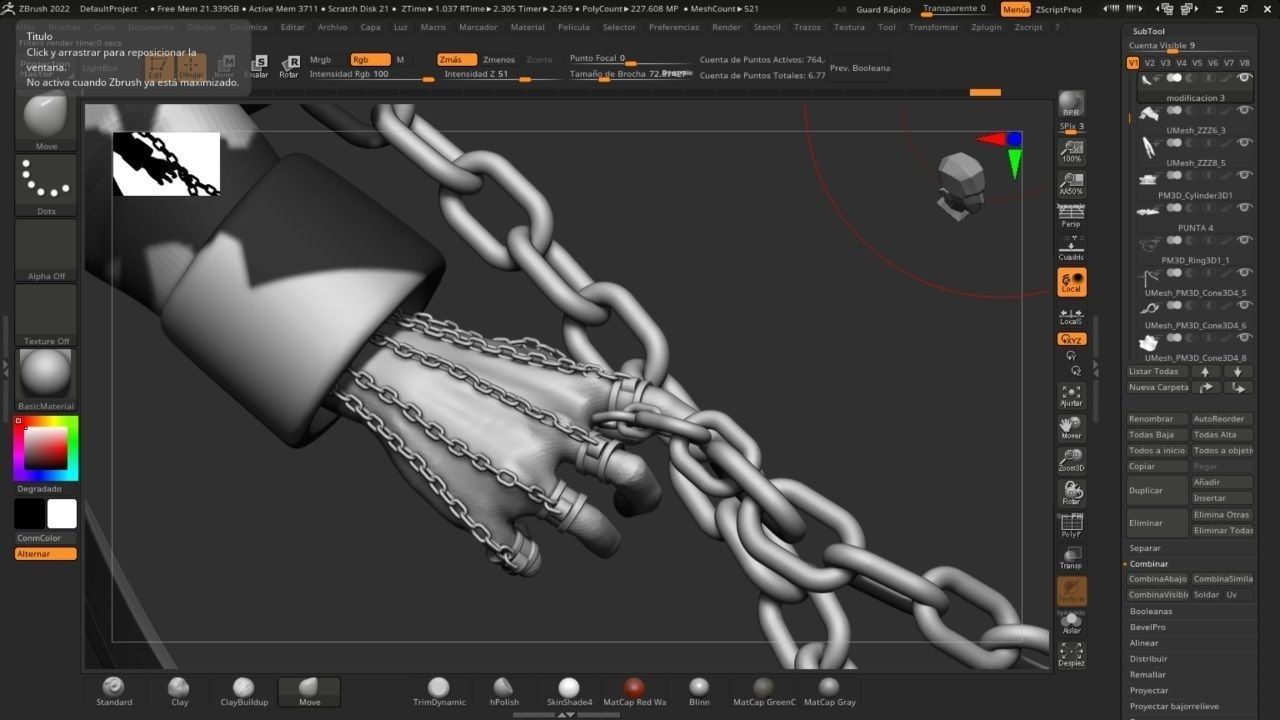Toggle the Persp perspective icon
The image size is (1280, 720).
[x=1071, y=215]
